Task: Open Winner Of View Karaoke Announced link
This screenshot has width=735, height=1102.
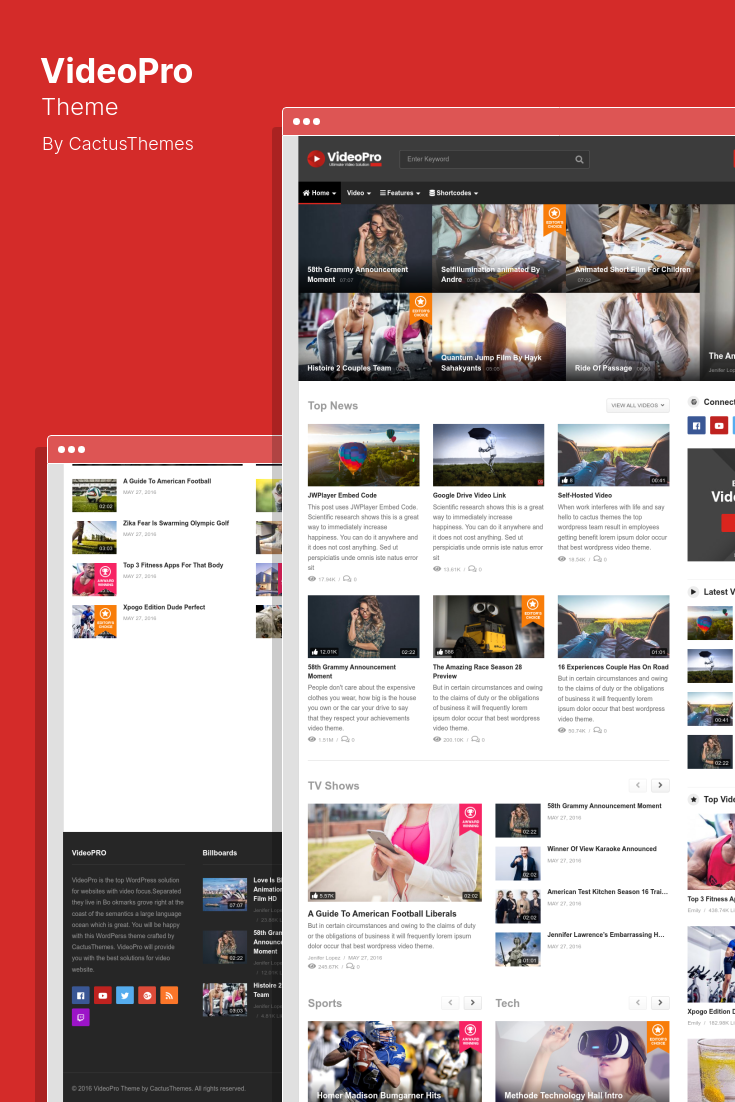Action: coord(601,849)
